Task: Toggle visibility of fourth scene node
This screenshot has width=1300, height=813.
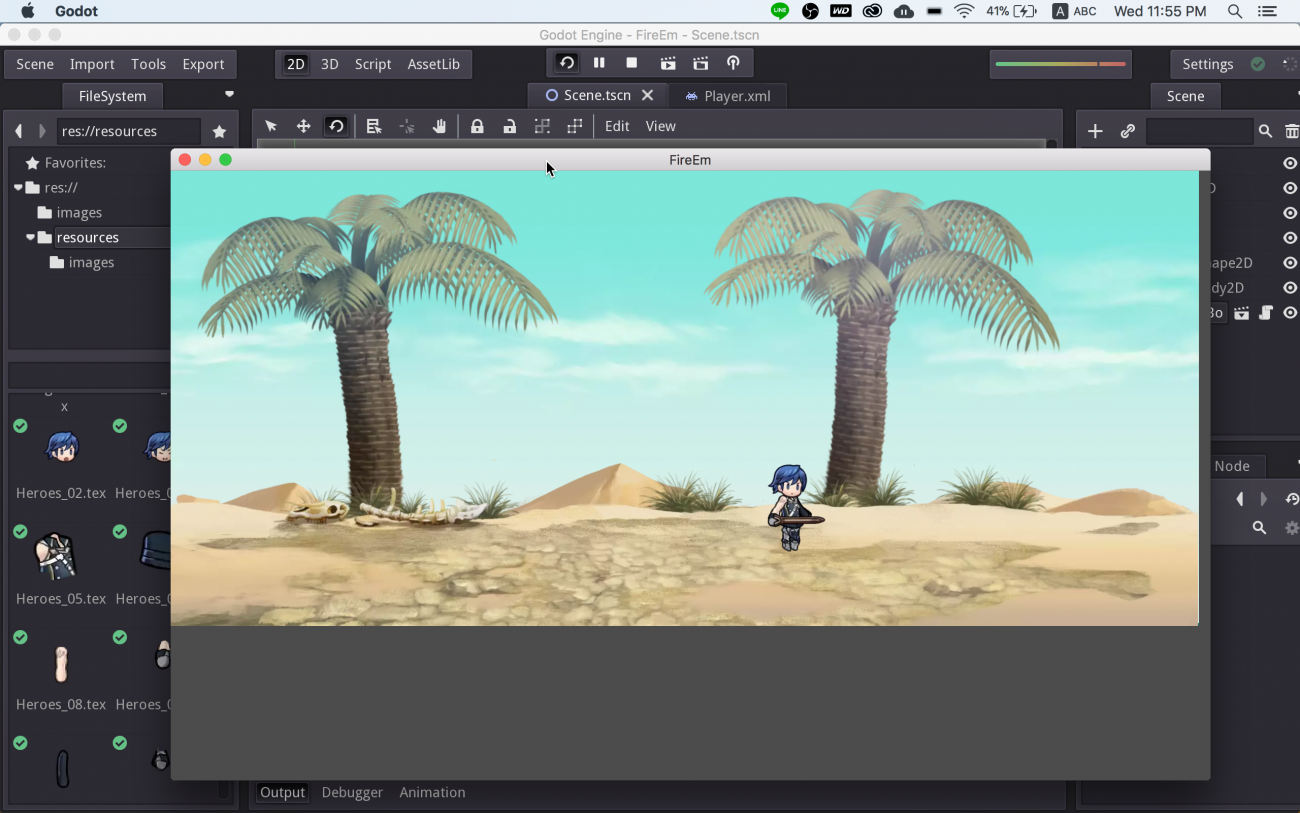Action: point(1290,238)
